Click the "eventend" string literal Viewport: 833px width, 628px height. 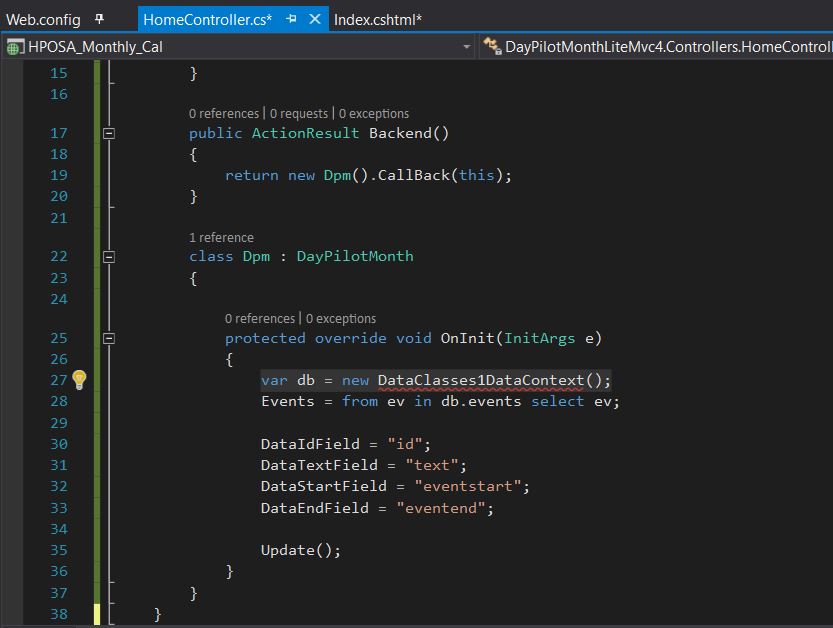coord(440,508)
